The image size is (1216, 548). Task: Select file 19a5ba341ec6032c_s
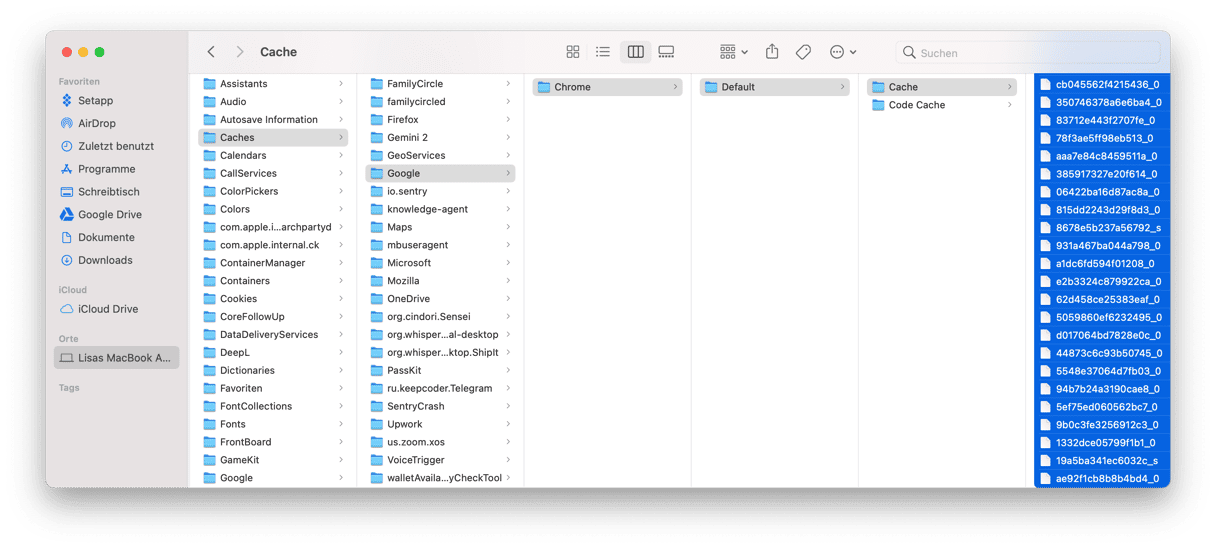(x=1102, y=461)
